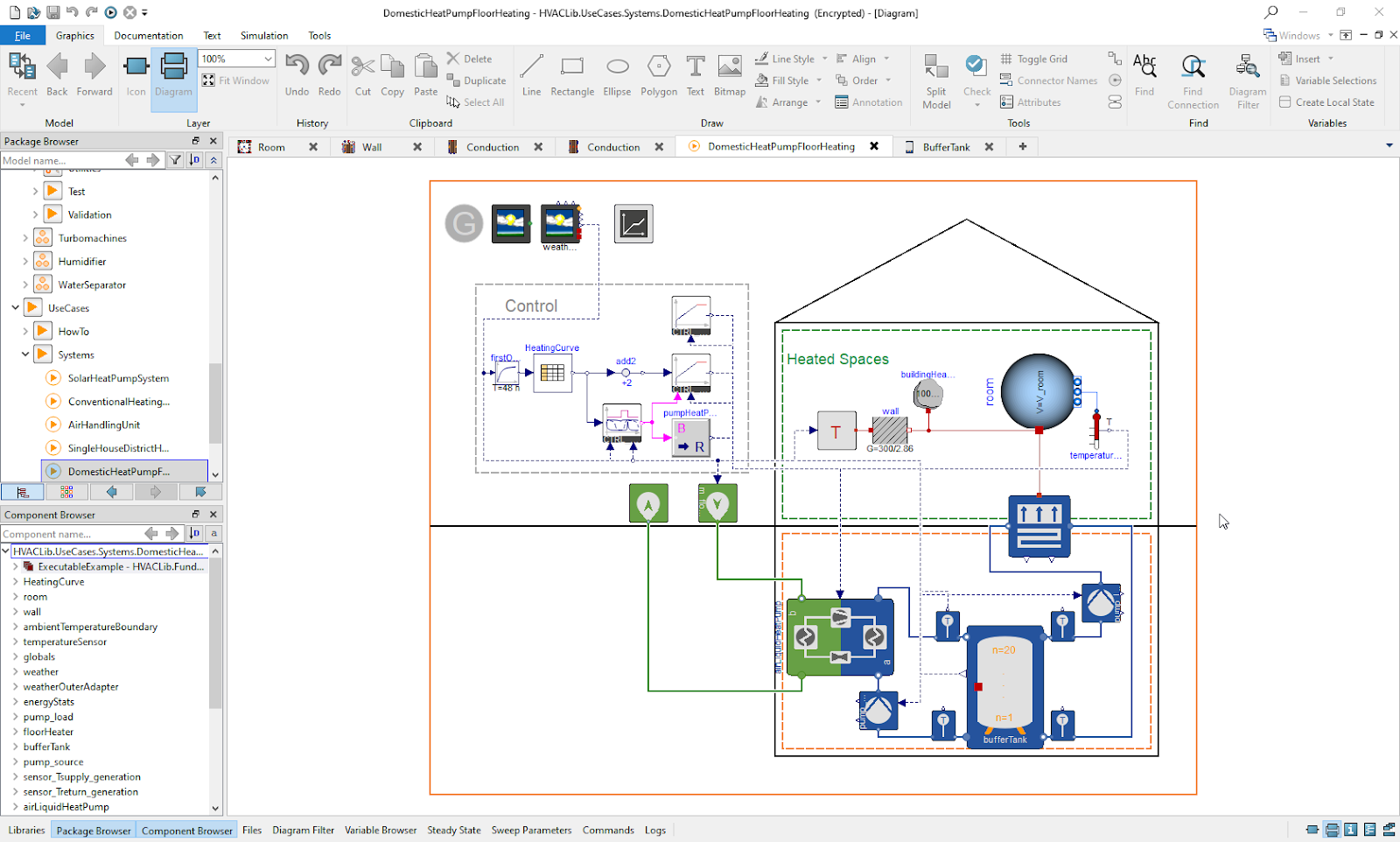The height and width of the screenshot is (842, 1400).
Task: Toggle filter button in Package Browser
Action: coord(176,160)
